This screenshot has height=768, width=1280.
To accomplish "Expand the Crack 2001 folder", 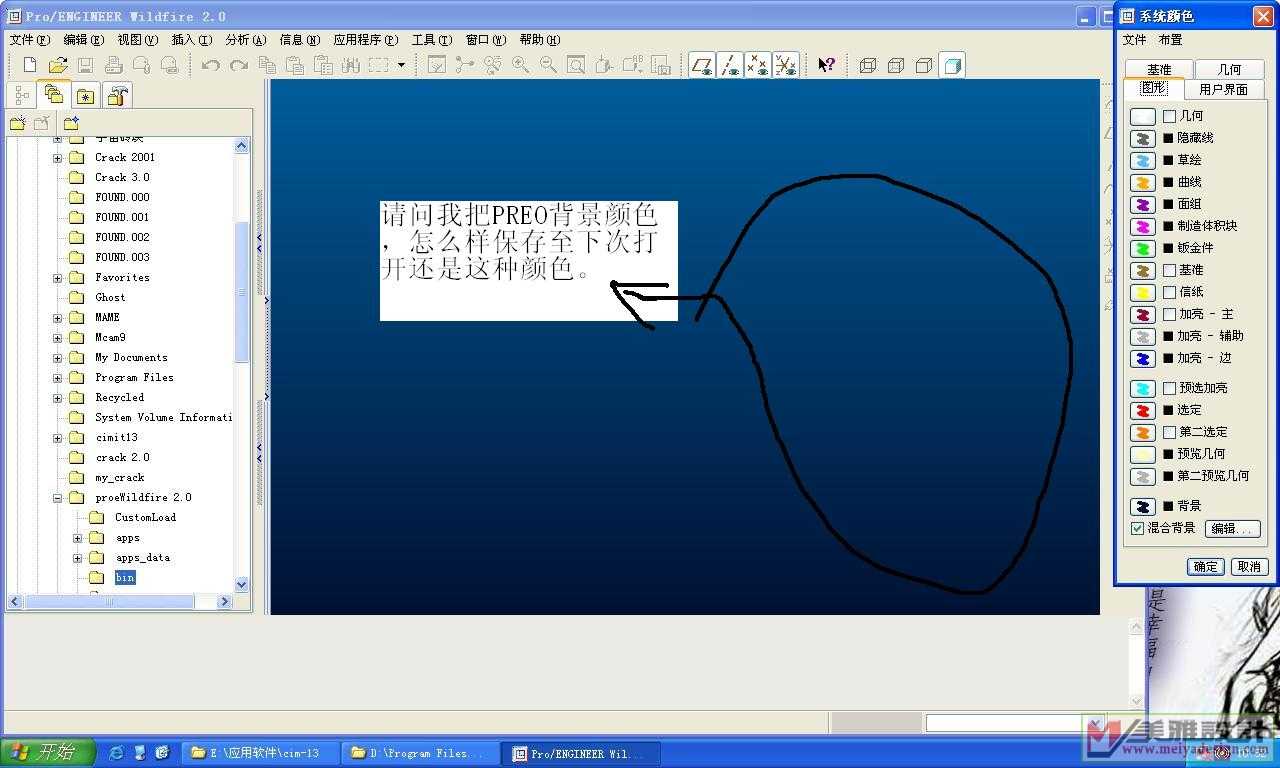I will tap(57, 158).
